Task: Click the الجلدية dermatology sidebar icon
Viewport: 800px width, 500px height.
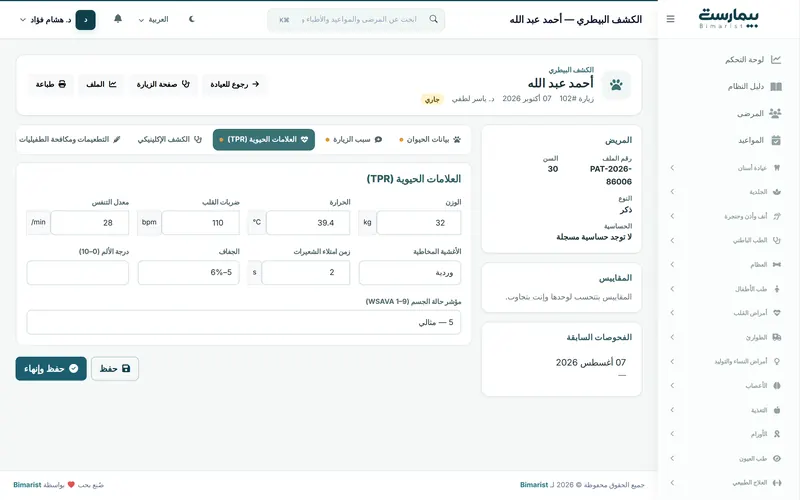Action: point(777,192)
